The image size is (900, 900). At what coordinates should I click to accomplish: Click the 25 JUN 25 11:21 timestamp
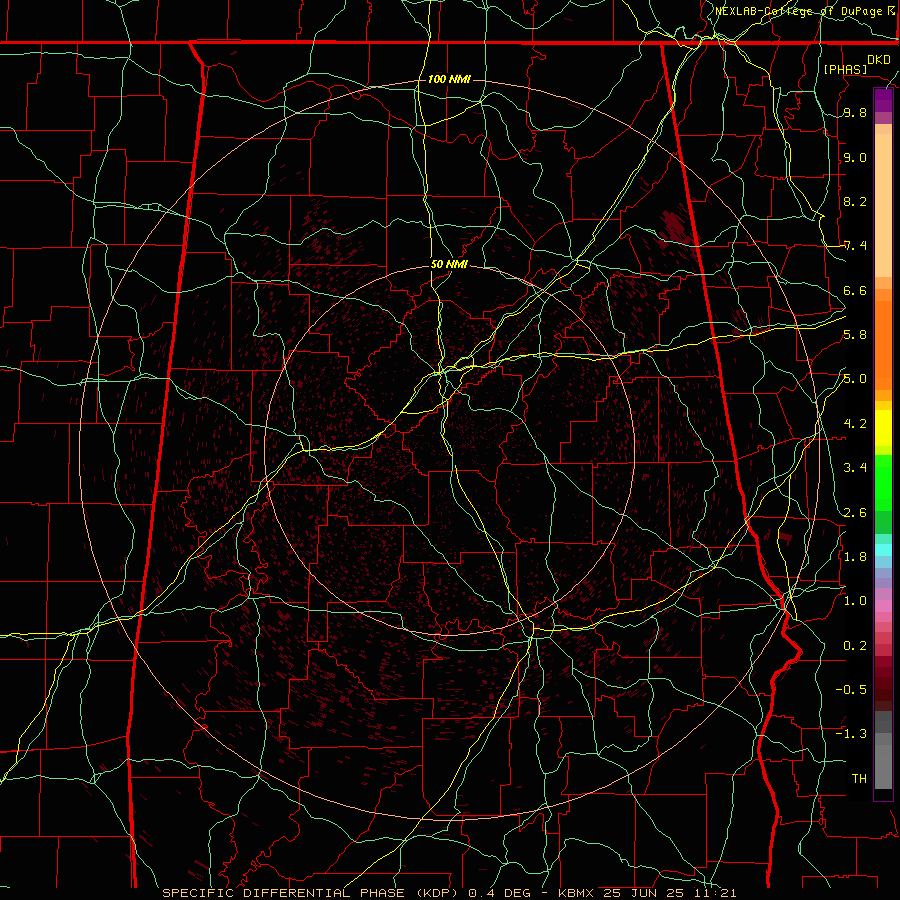click(670, 893)
